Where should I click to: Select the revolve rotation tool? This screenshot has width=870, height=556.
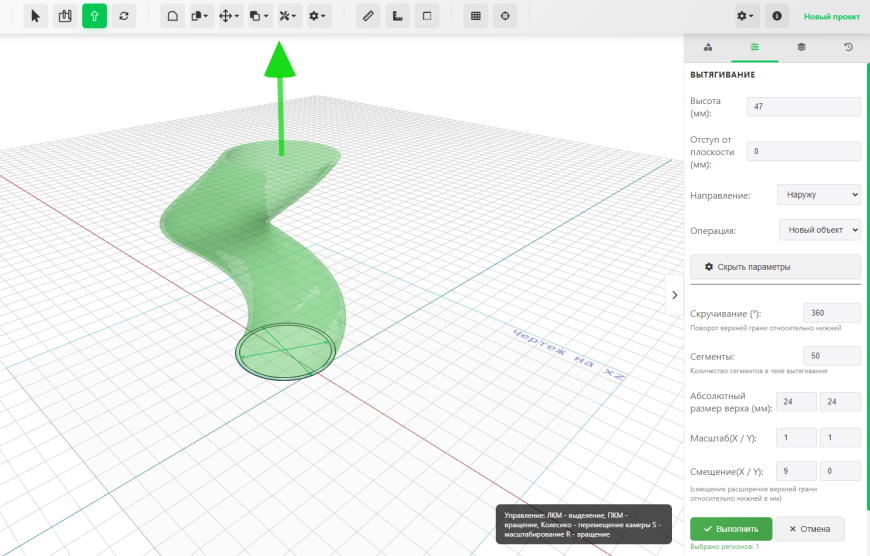click(124, 16)
